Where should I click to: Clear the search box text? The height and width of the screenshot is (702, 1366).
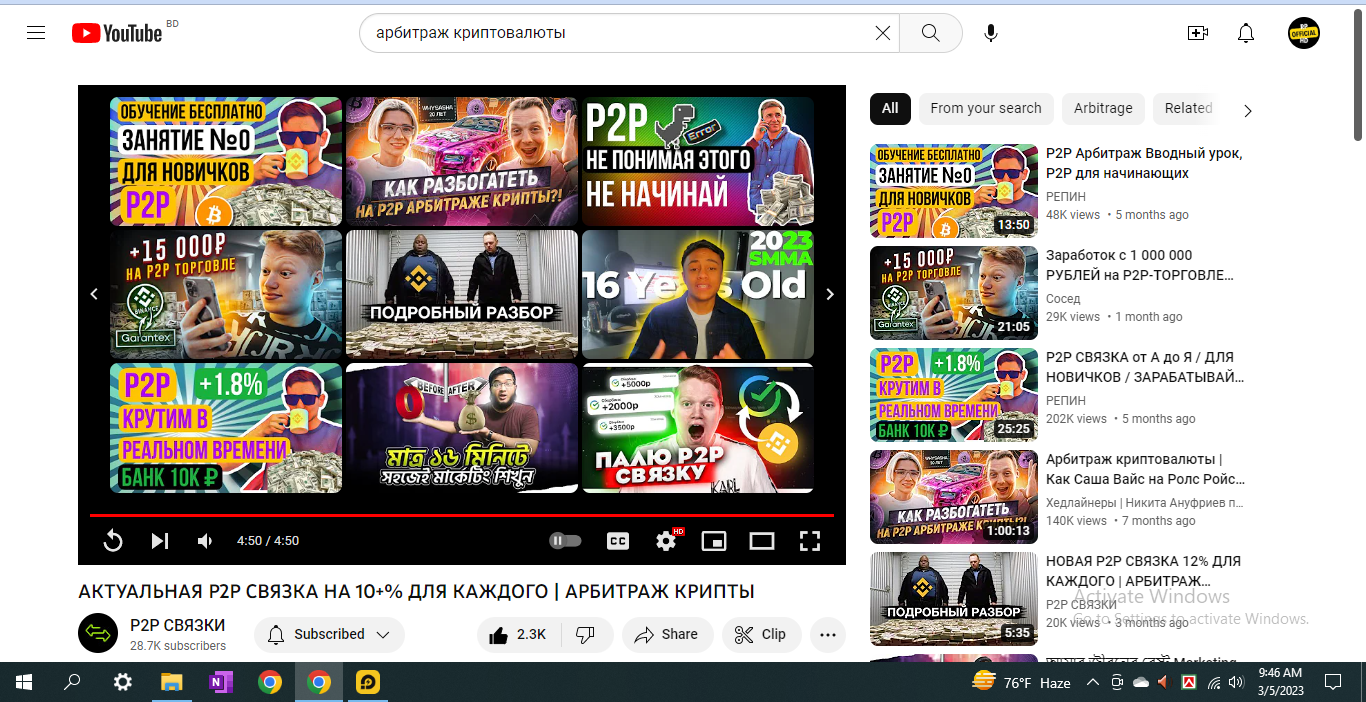click(x=882, y=33)
